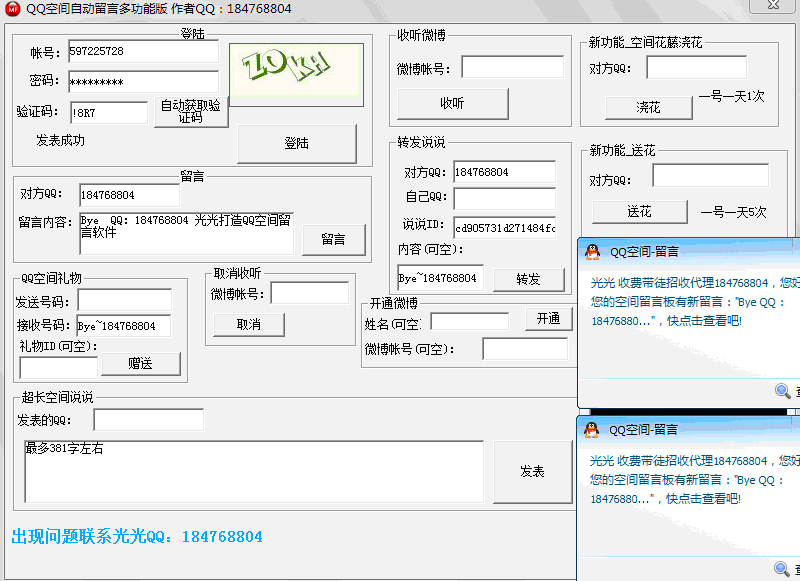Click the 对方QQ field in 转发说说
This screenshot has width=800, height=581.
coord(505,172)
